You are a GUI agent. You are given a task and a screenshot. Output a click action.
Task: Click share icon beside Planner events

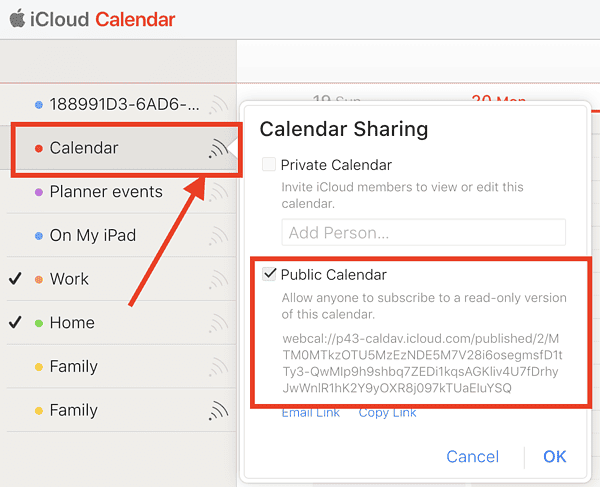[x=218, y=192]
